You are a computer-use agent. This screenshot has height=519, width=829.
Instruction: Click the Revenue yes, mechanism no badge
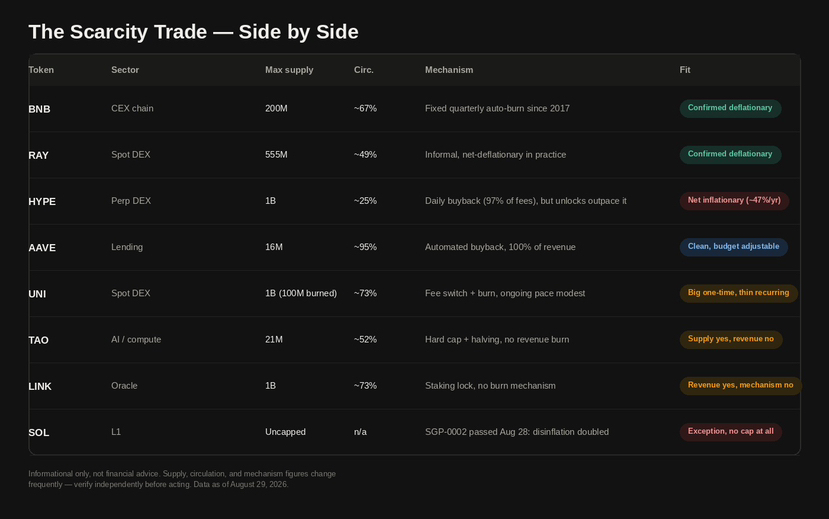(740, 385)
